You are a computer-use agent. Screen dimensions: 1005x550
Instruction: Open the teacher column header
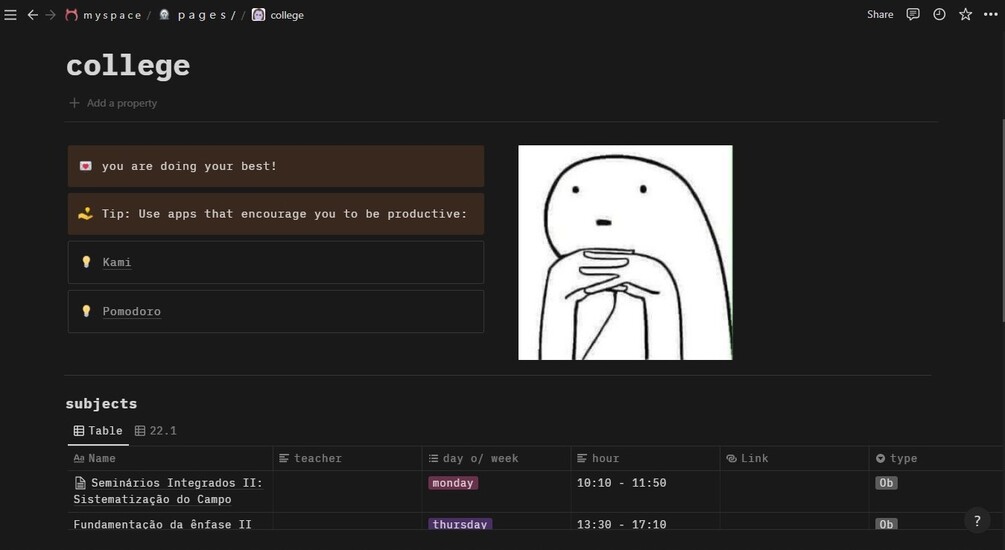coord(347,458)
